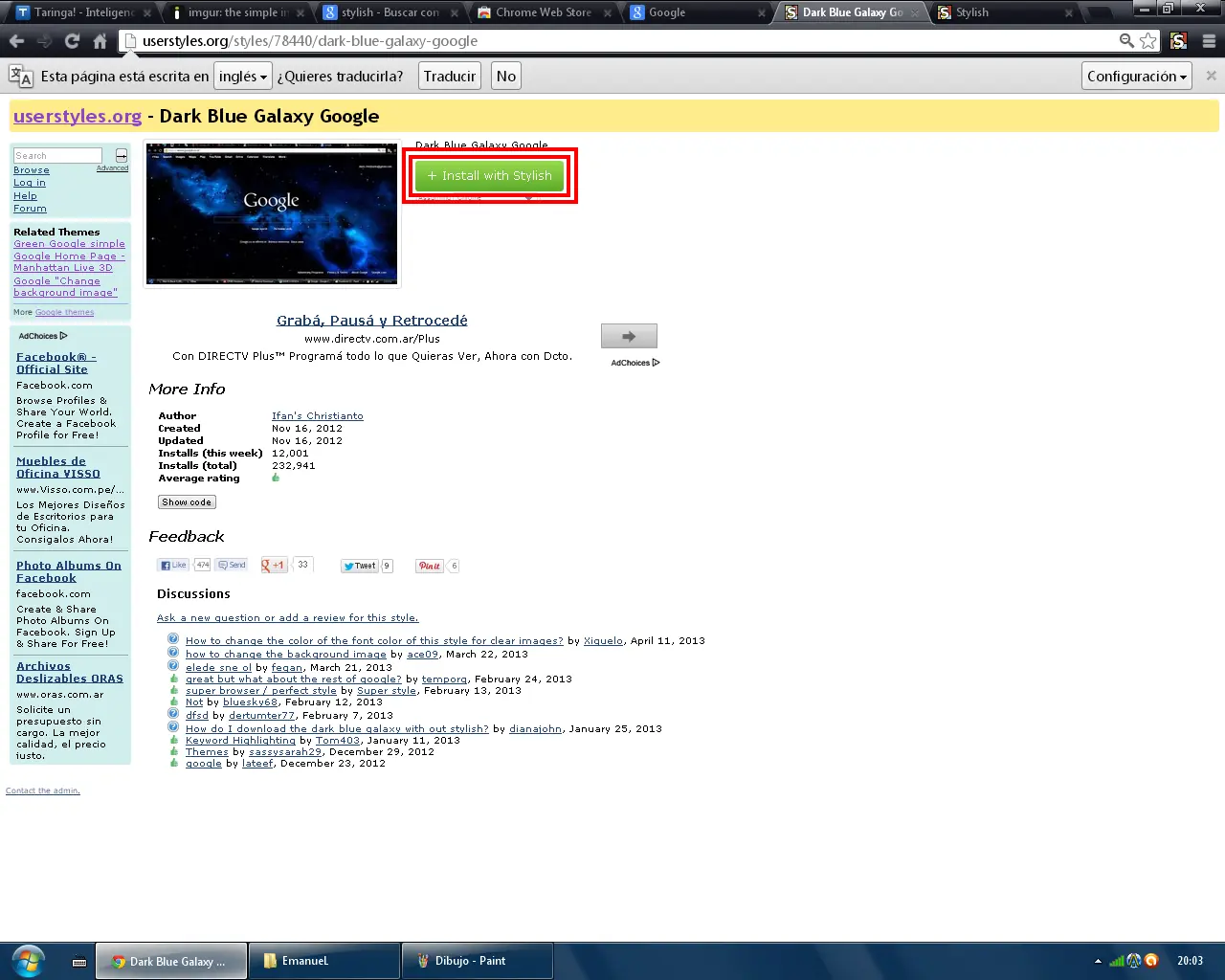Click the No translate button

506,76
